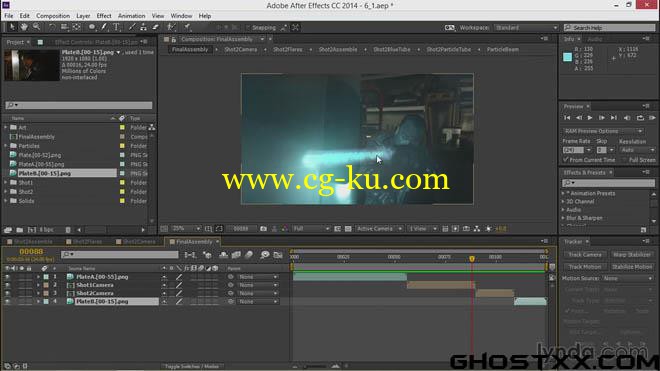This screenshot has height=371, width=660.
Task: Click the Stabilize Motion button
Action: pos(631,267)
